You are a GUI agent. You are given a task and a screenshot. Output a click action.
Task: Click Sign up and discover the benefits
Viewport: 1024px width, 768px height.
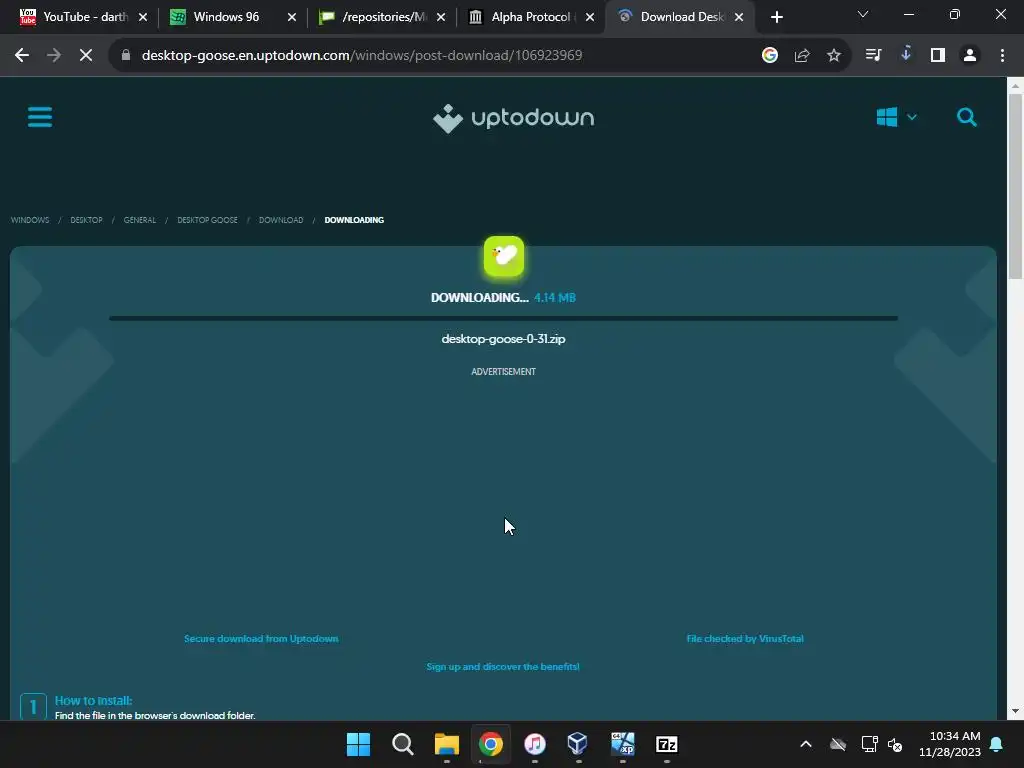503,667
